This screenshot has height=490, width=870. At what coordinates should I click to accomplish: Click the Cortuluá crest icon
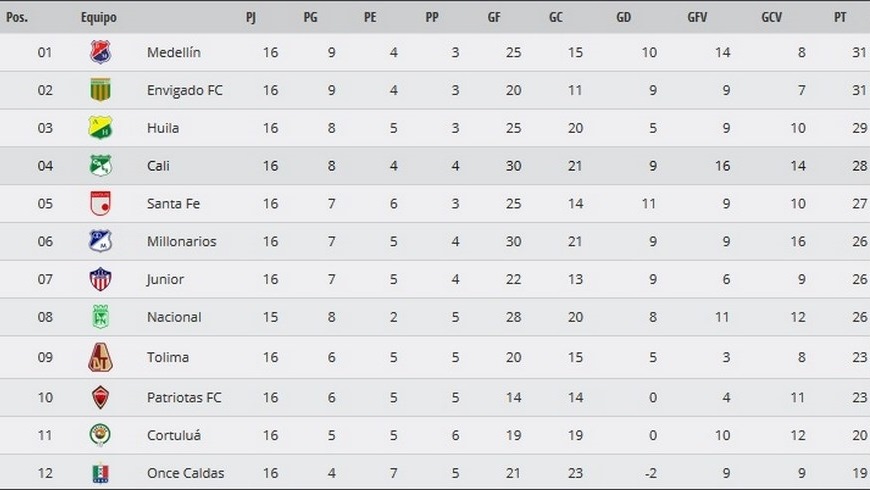tap(100, 435)
